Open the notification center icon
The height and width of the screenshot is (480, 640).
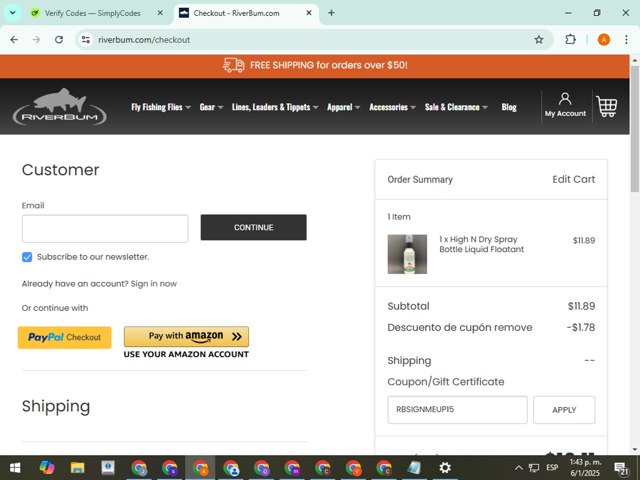pyautogui.click(x=622, y=468)
